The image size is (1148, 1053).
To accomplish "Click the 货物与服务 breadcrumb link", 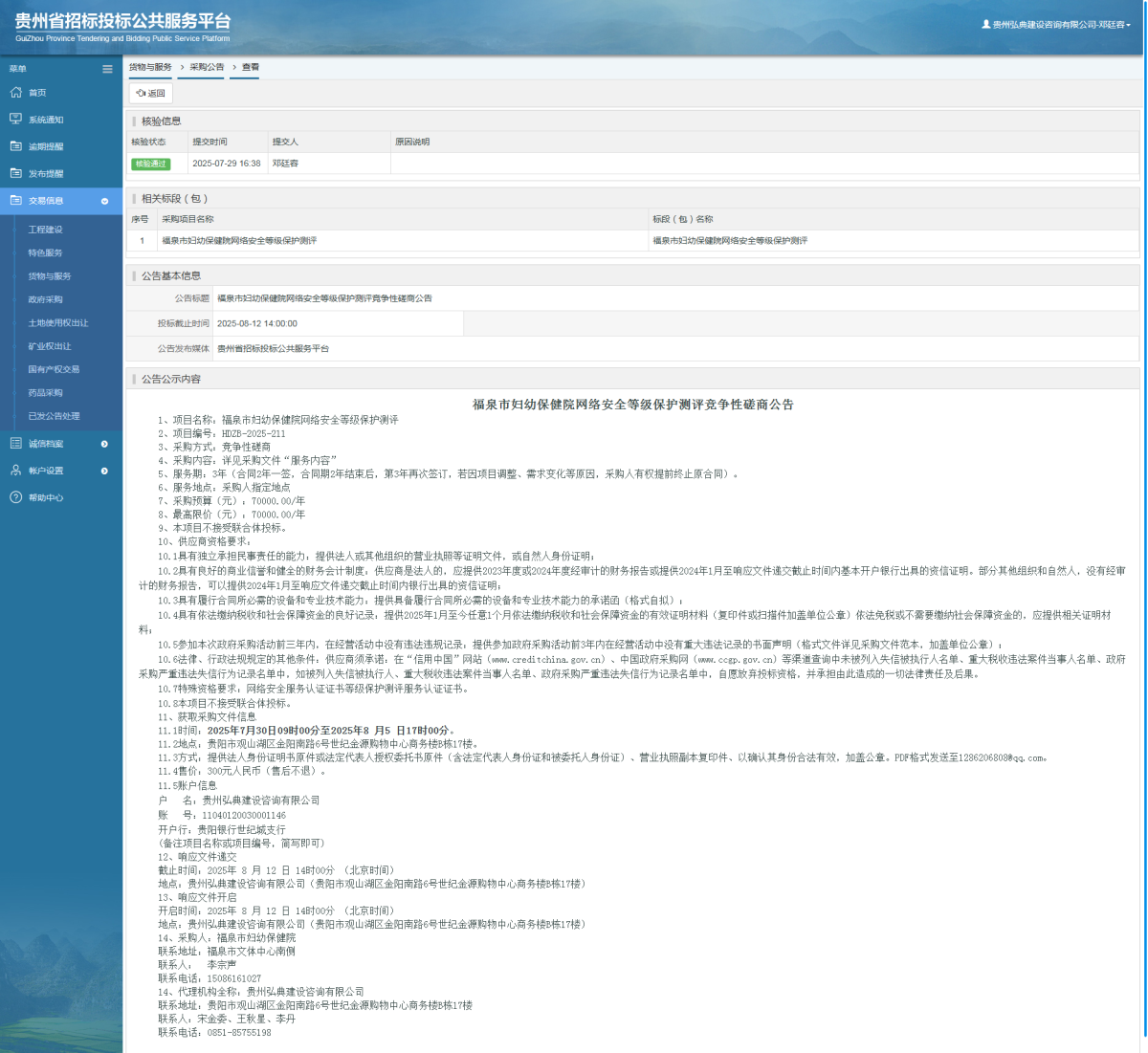I will coord(150,68).
